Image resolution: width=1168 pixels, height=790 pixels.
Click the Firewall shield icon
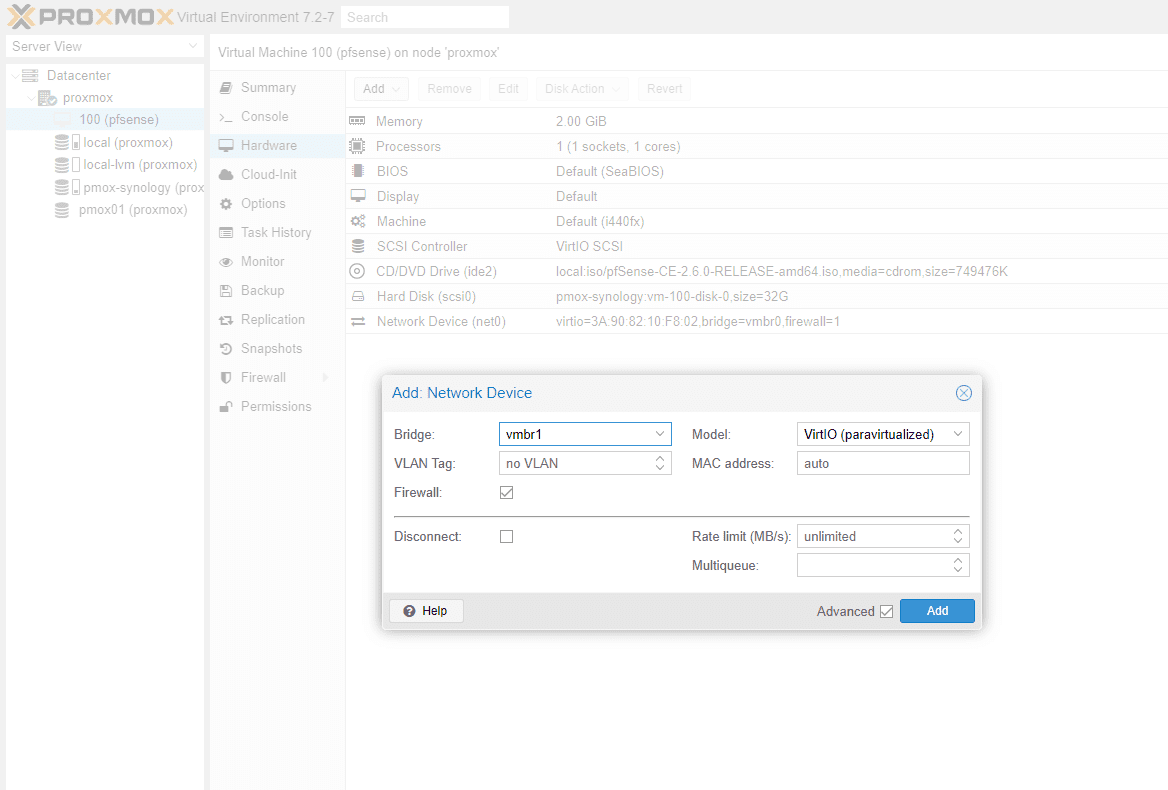(x=226, y=378)
